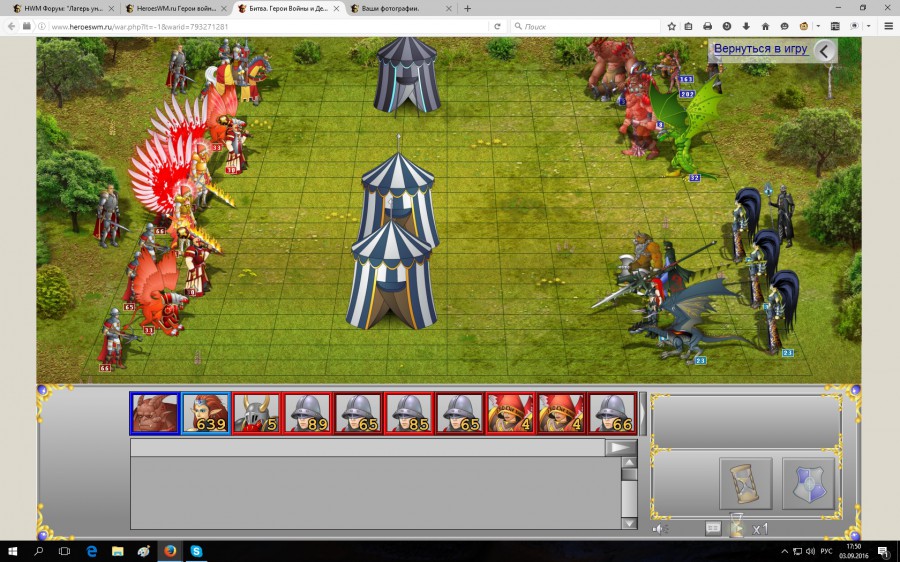Close the HWM Форум tab

pos(111,9)
